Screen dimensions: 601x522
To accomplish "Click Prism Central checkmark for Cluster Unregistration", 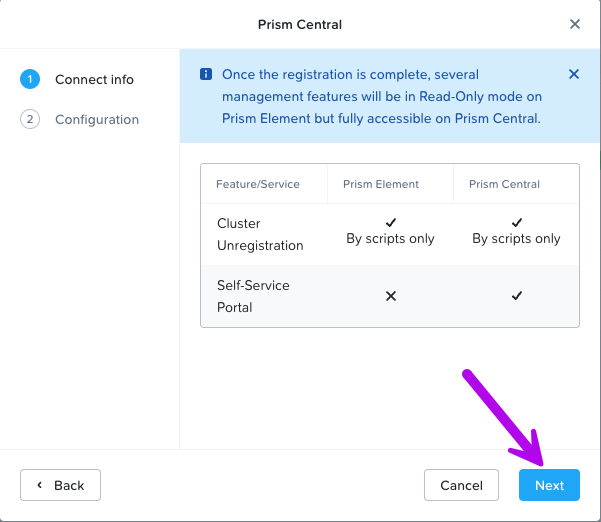I will pos(516,222).
